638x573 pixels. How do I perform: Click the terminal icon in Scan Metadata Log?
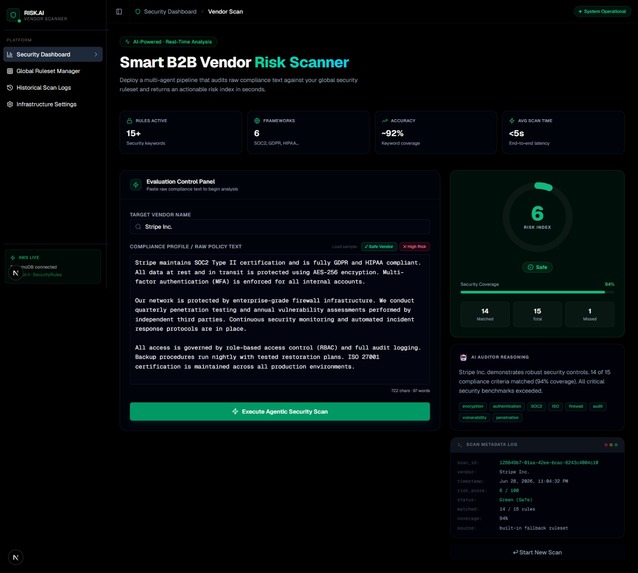coord(460,445)
